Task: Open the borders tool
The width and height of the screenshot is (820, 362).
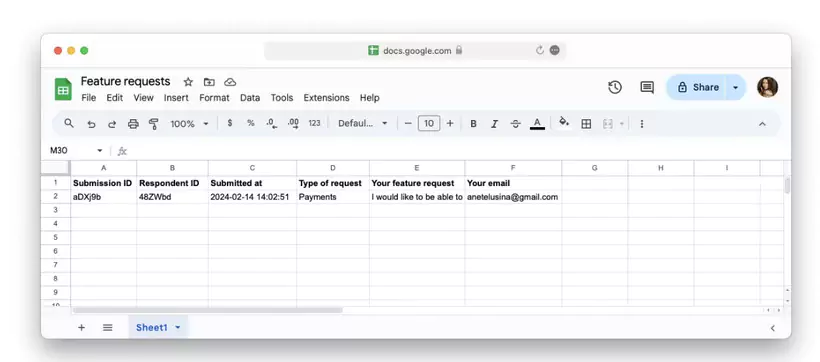Action: click(x=586, y=124)
